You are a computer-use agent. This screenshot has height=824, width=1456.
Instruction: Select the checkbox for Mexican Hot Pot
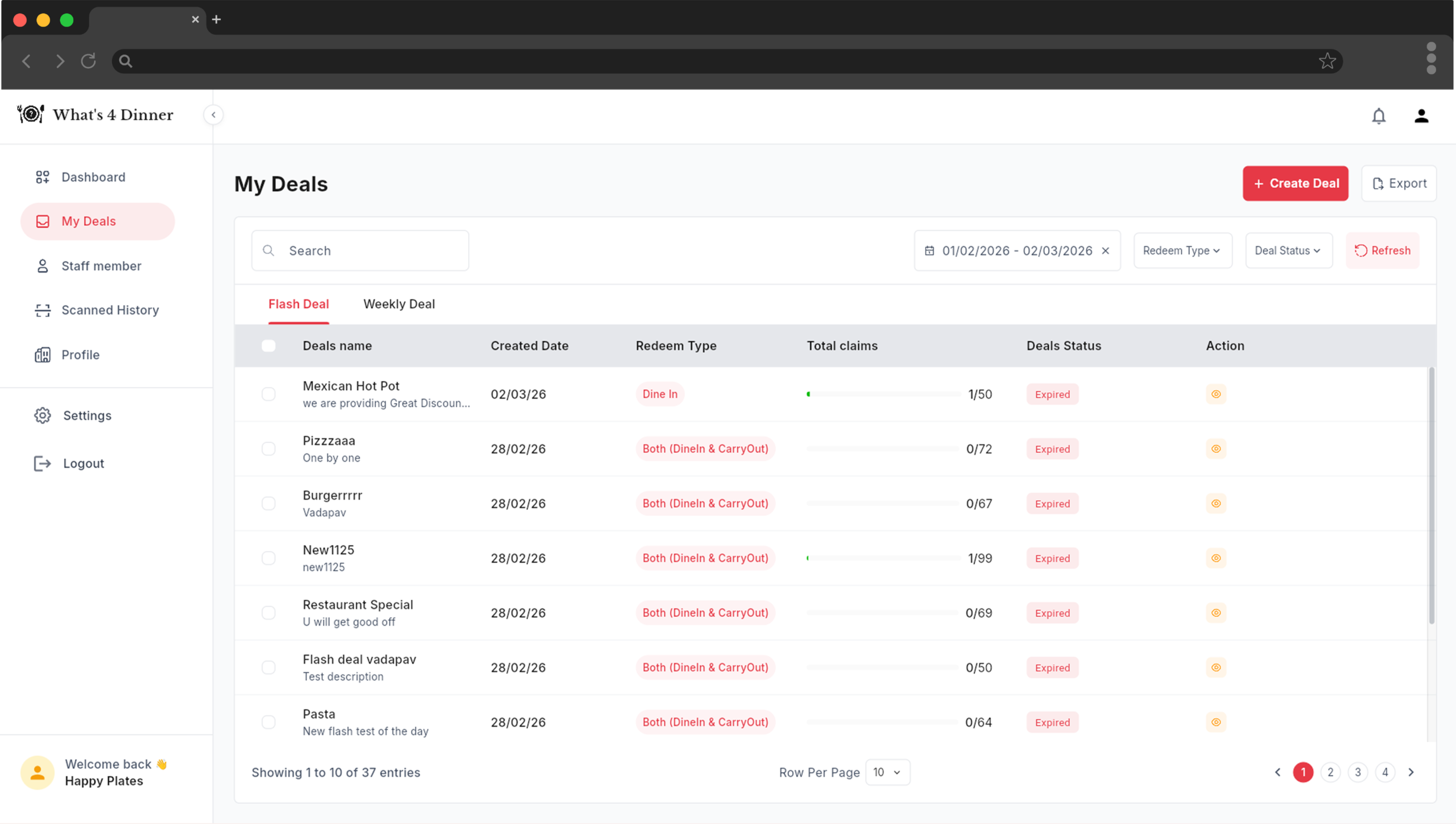268,394
